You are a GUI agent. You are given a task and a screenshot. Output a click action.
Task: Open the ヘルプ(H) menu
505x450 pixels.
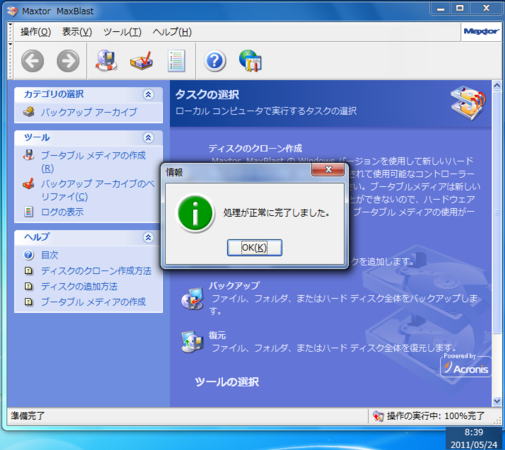coord(172,32)
